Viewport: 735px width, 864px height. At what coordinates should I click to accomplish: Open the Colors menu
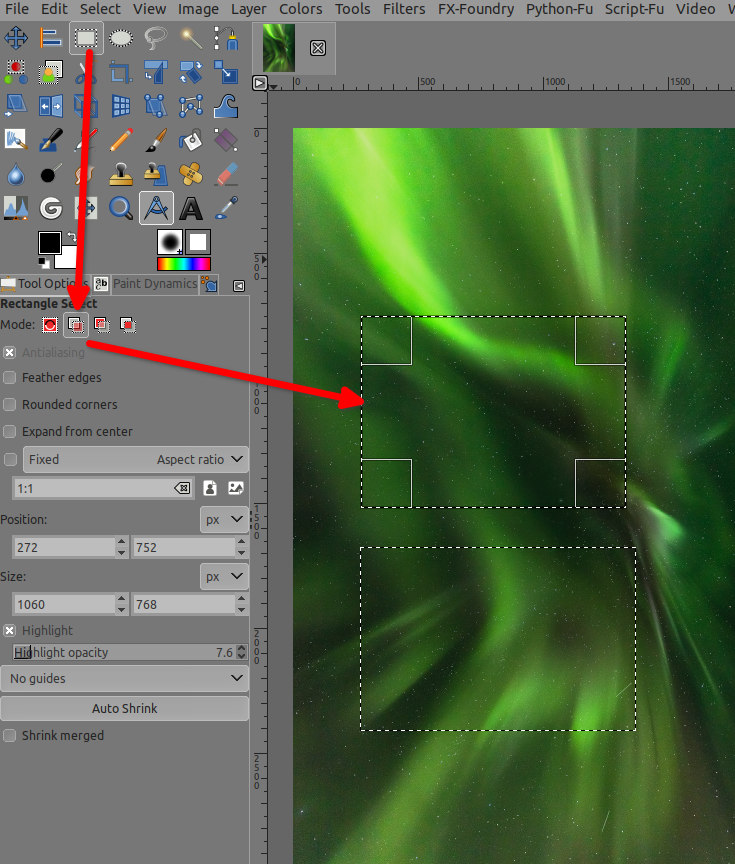[x=300, y=9]
